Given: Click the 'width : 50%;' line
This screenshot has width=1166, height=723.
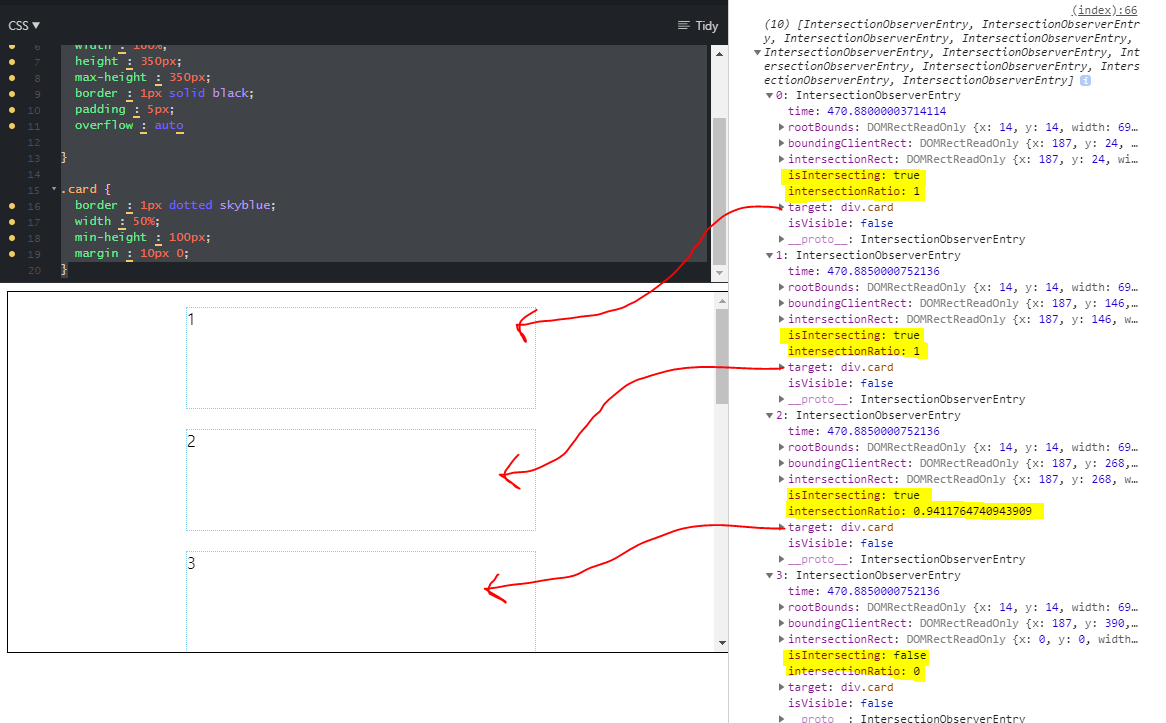Looking at the screenshot, I should 117,221.
